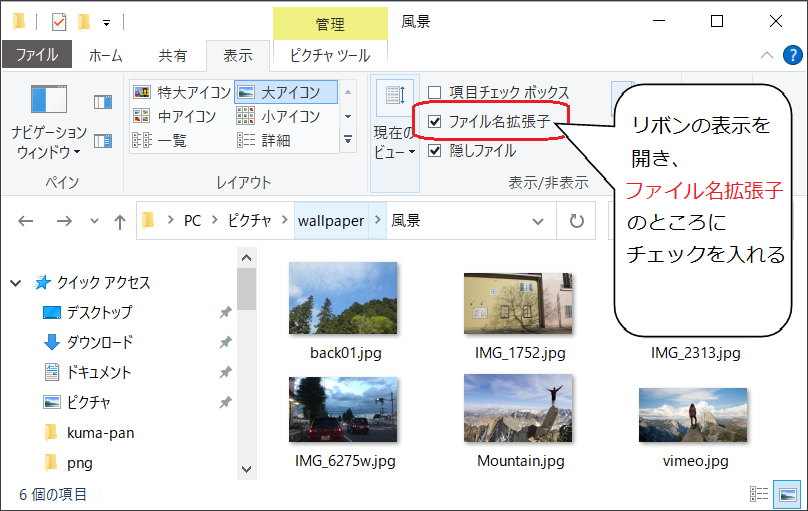Click the up-folder arrow in navigation bar
The width and height of the screenshot is (808, 511).
tap(120, 221)
